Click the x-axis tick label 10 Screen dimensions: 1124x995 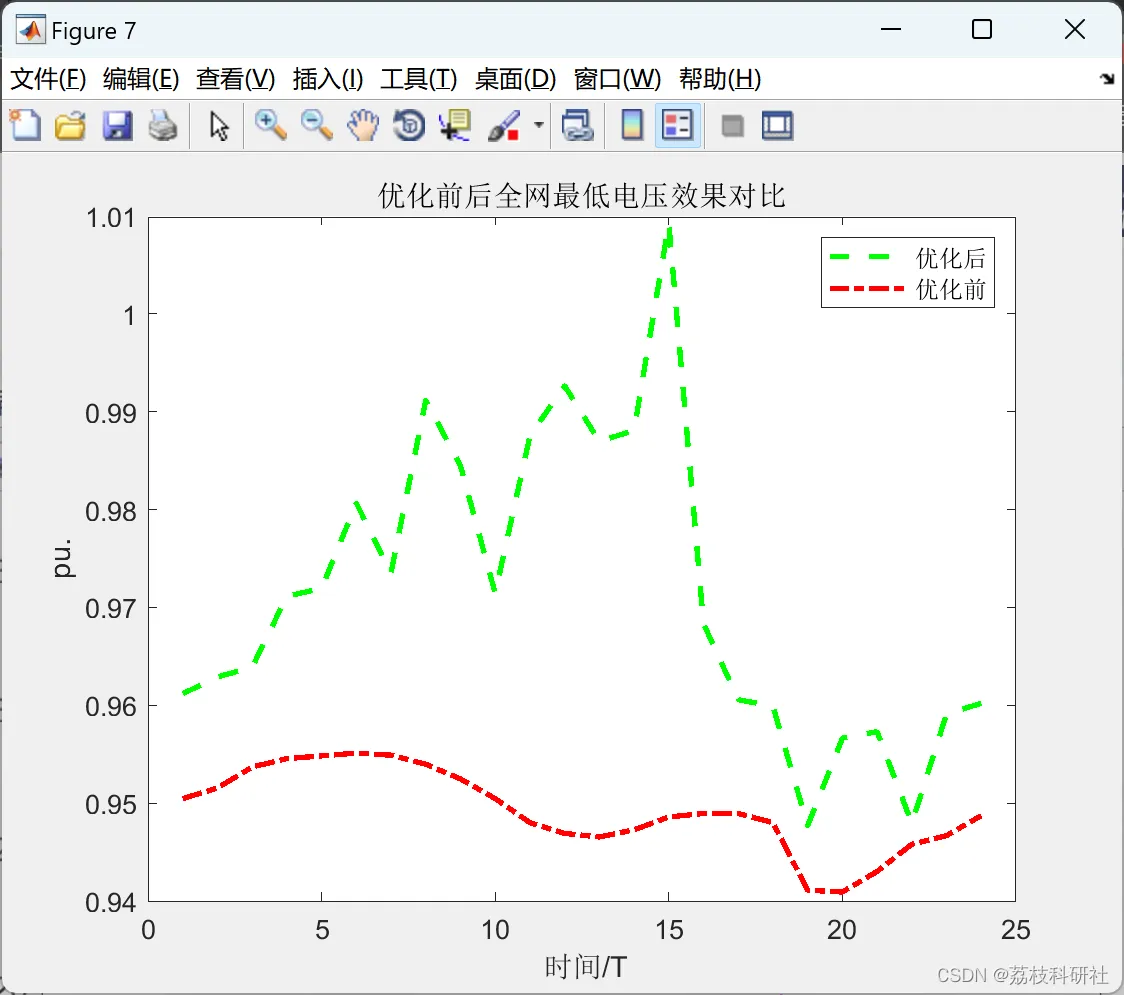click(x=495, y=930)
